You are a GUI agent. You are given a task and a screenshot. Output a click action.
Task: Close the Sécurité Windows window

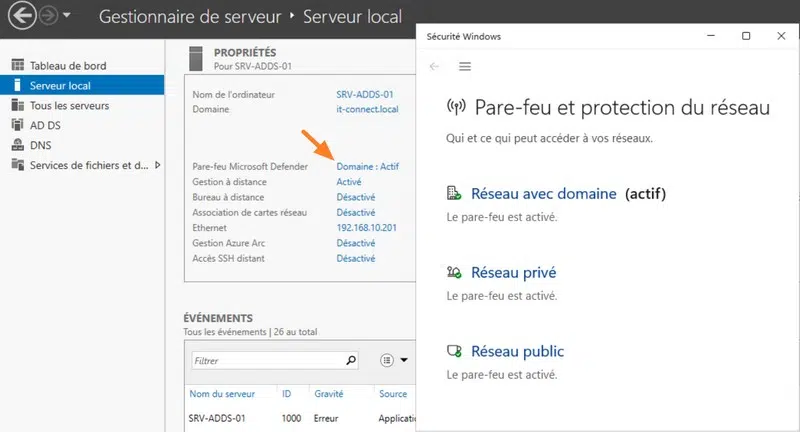(x=781, y=36)
